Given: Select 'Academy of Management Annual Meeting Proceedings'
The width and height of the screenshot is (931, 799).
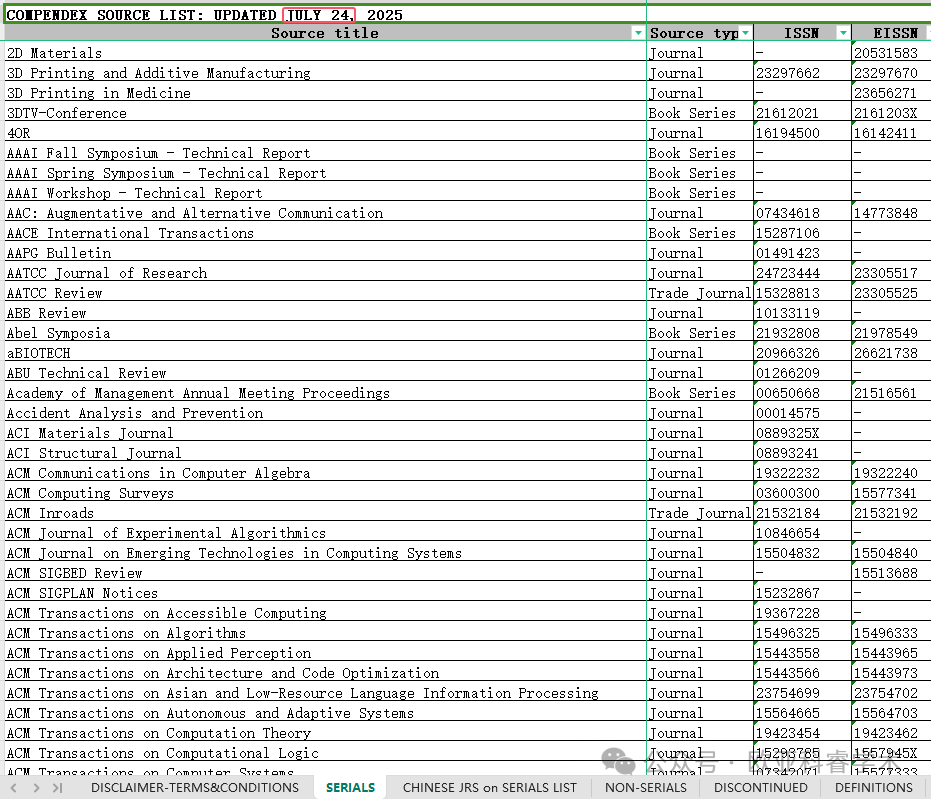Looking at the screenshot, I should pos(325,393).
